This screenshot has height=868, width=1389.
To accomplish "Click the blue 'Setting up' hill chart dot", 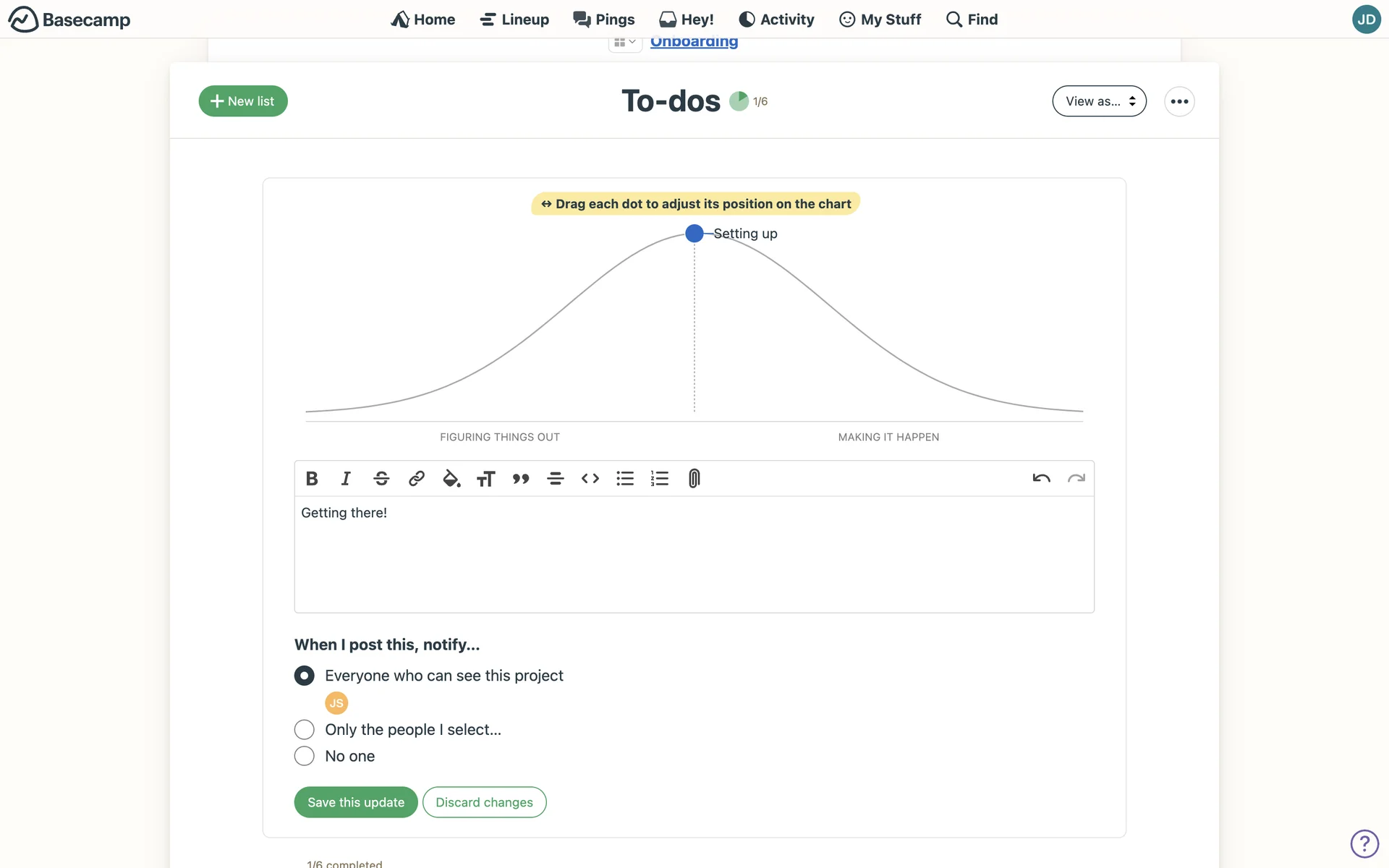I will click(x=694, y=234).
